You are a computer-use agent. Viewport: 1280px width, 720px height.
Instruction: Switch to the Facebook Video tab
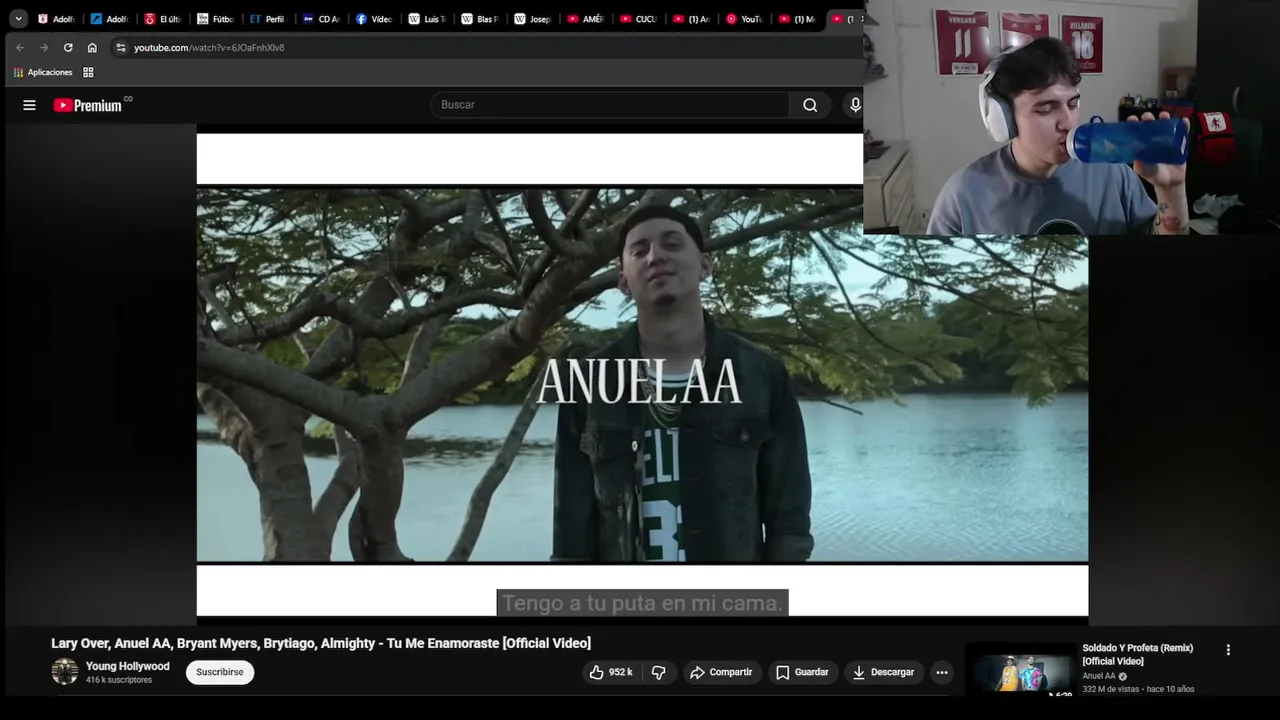tap(374, 19)
